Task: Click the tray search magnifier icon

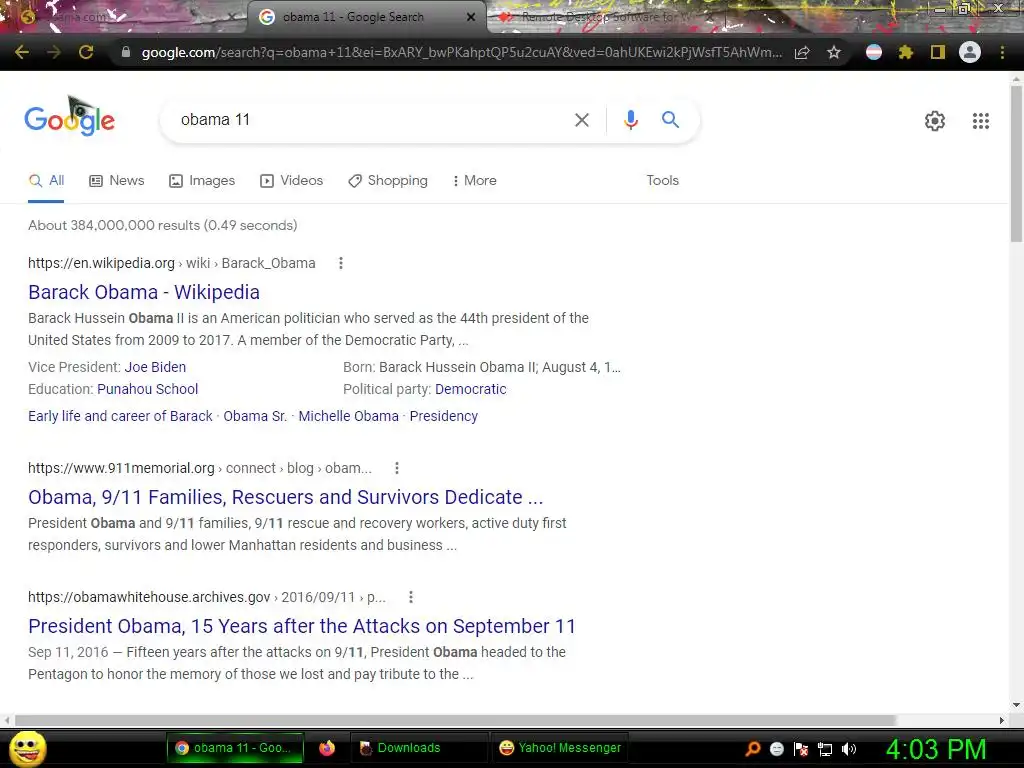Action: pos(753,749)
